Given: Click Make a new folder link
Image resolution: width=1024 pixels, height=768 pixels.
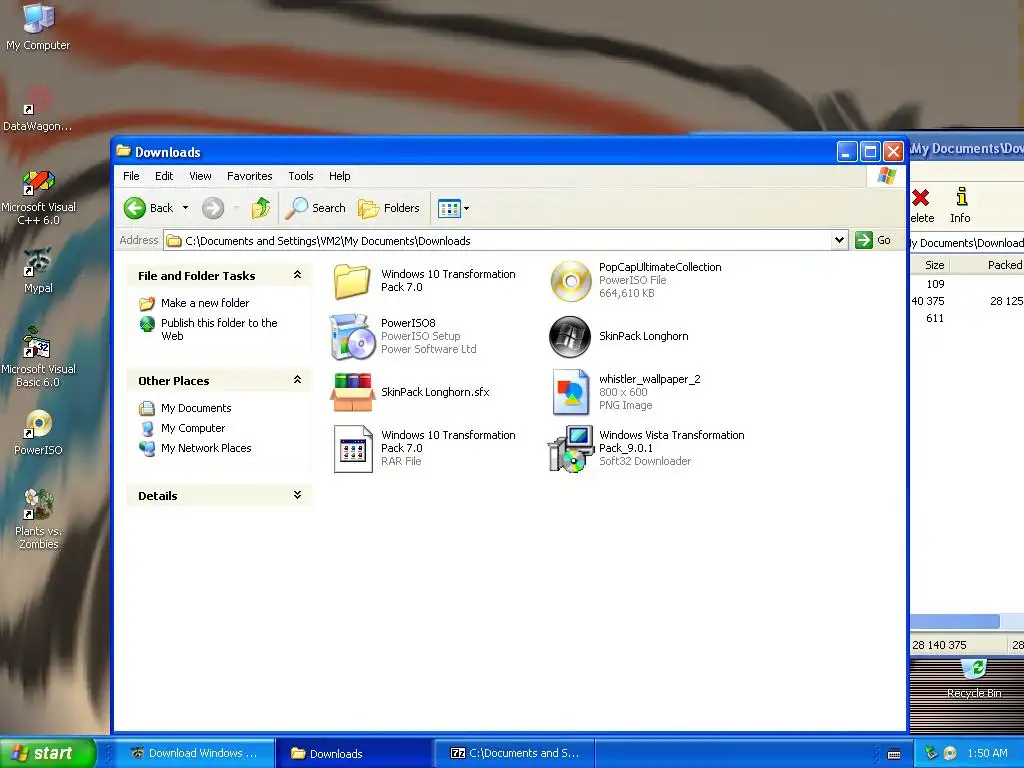Looking at the screenshot, I should click(x=205, y=303).
